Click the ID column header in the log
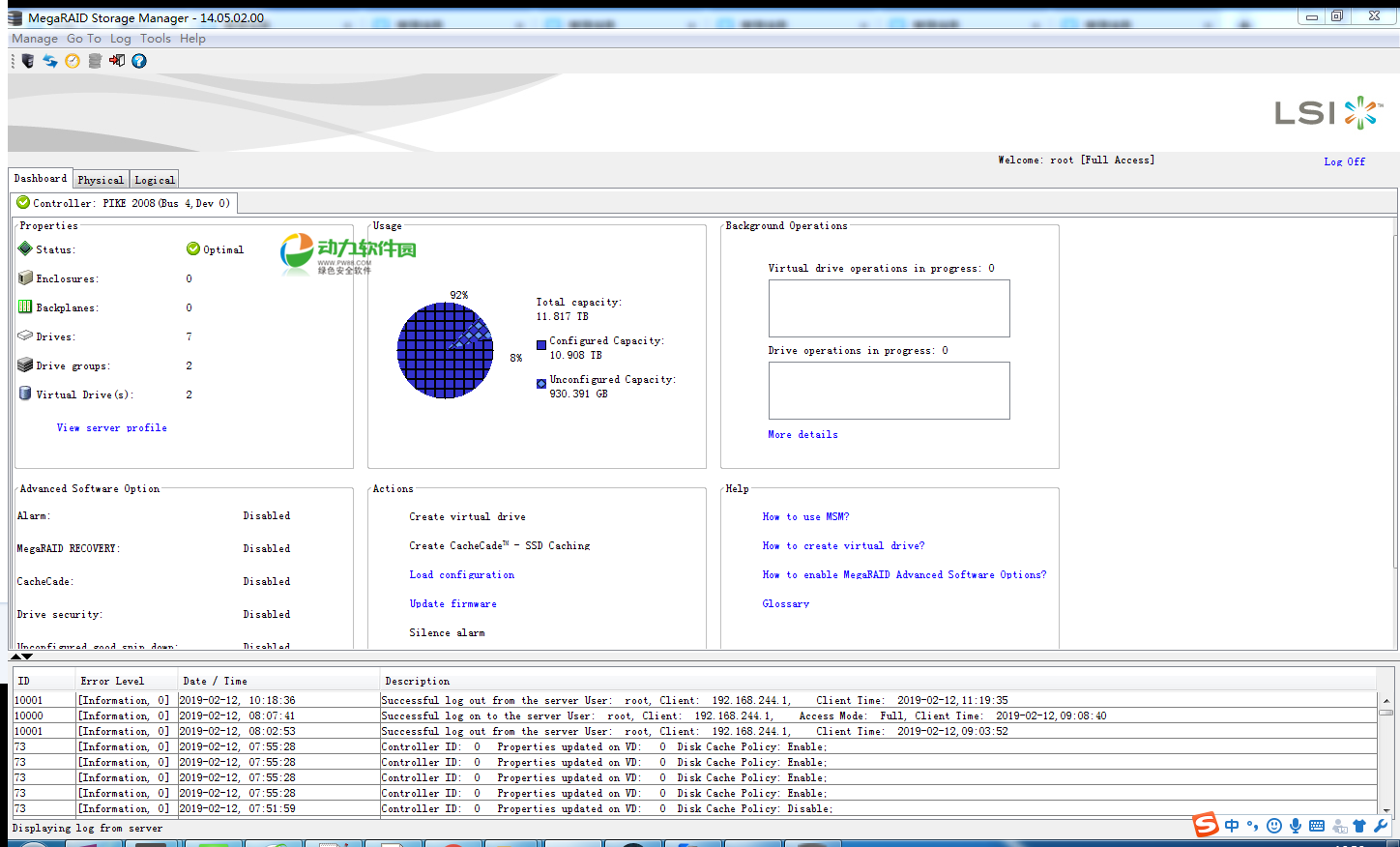The width and height of the screenshot is (1400, 847). click(x=44, y=681)
